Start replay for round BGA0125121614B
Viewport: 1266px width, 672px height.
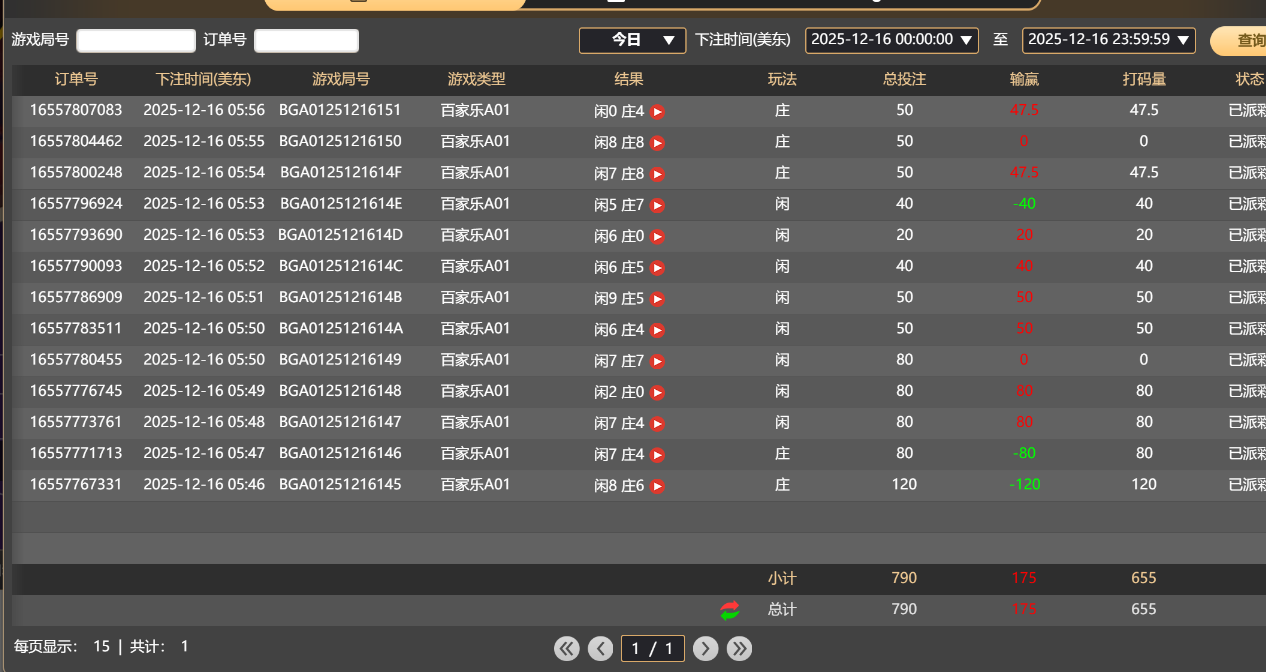click(x=658, y=298)
